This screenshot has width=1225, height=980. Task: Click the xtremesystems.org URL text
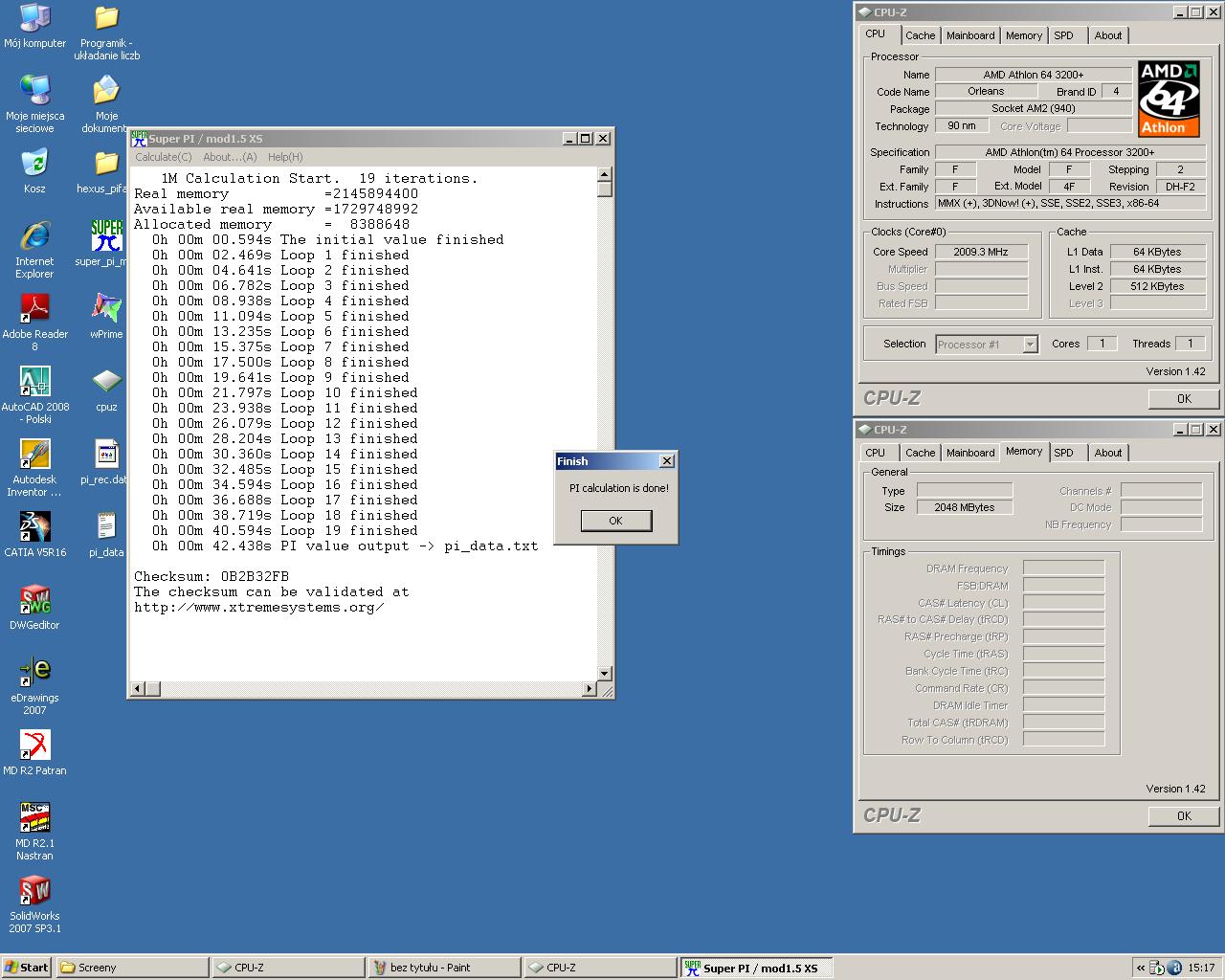pos(258,607)
